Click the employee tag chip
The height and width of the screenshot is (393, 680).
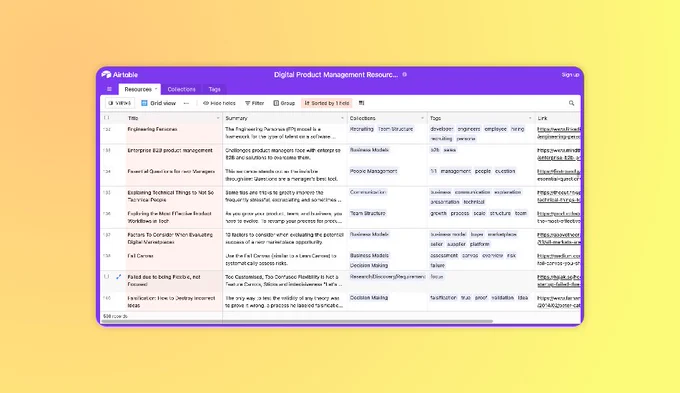(495, 129)
